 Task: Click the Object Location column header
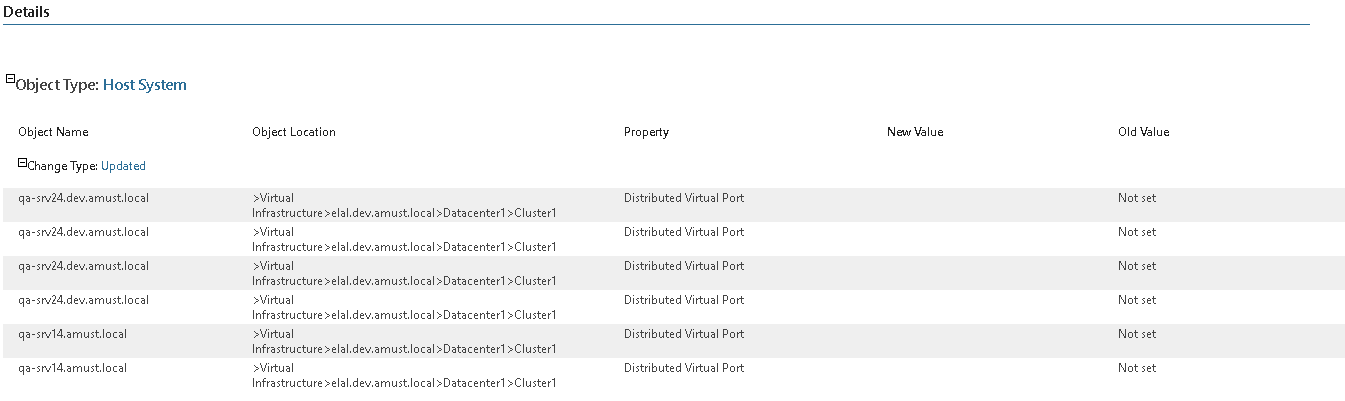[x=294, y=132]
